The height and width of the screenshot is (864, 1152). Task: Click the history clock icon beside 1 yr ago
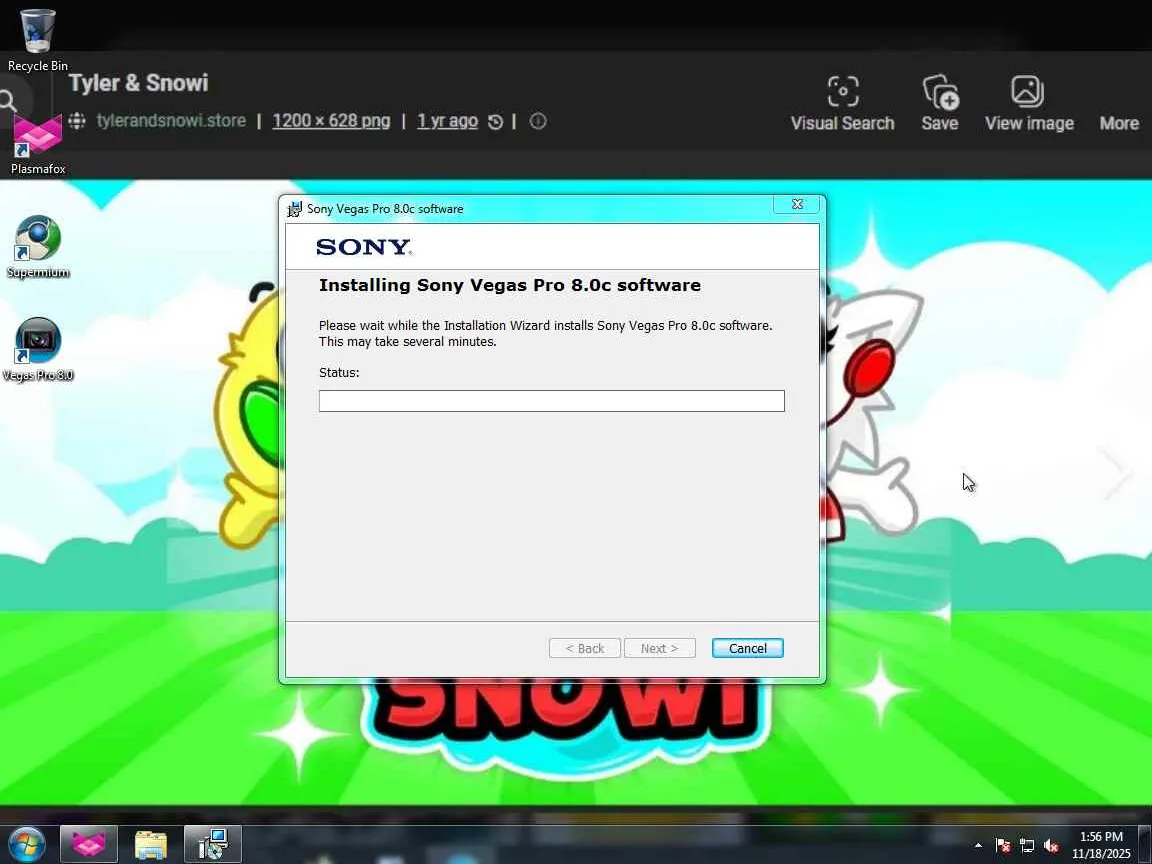coord(496,121)
